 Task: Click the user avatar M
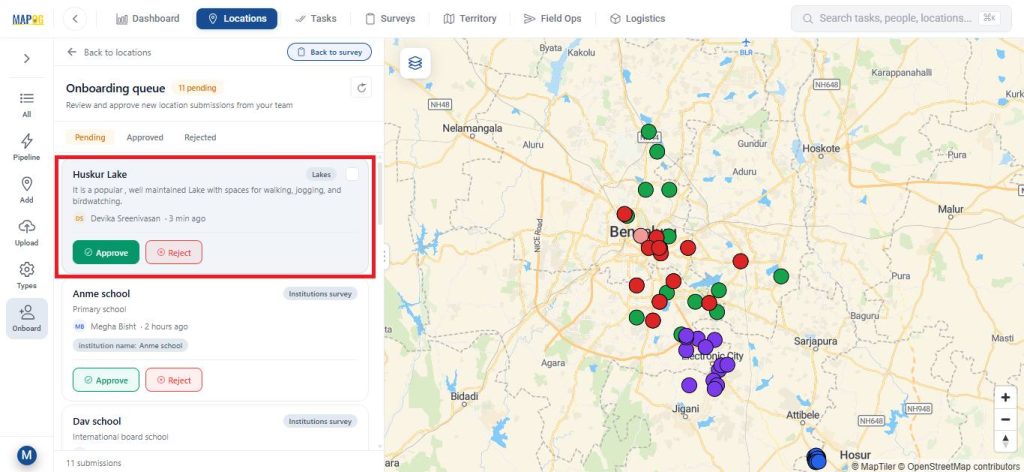click(27, 455)
